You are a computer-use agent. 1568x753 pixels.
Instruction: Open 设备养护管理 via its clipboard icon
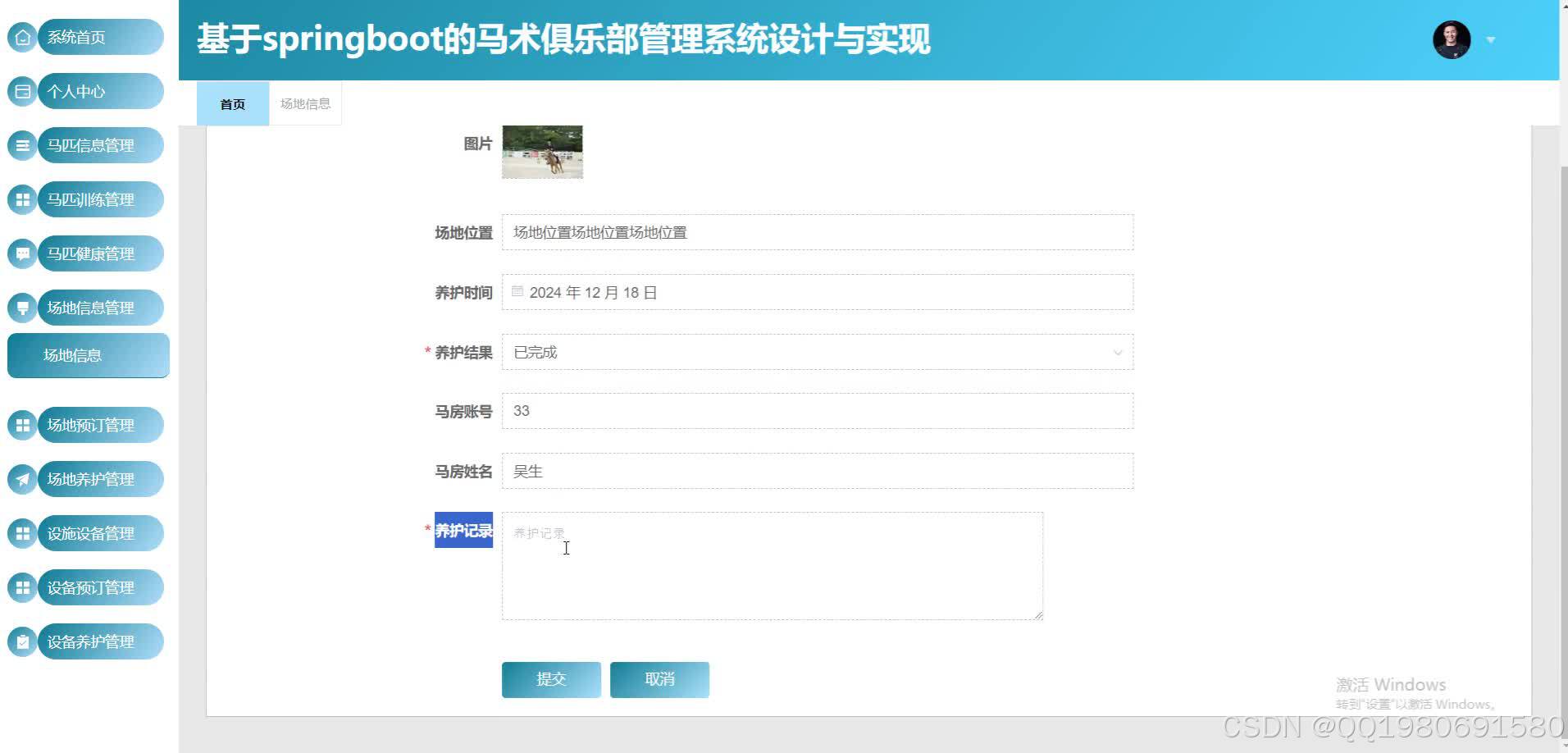click(22, 641)
